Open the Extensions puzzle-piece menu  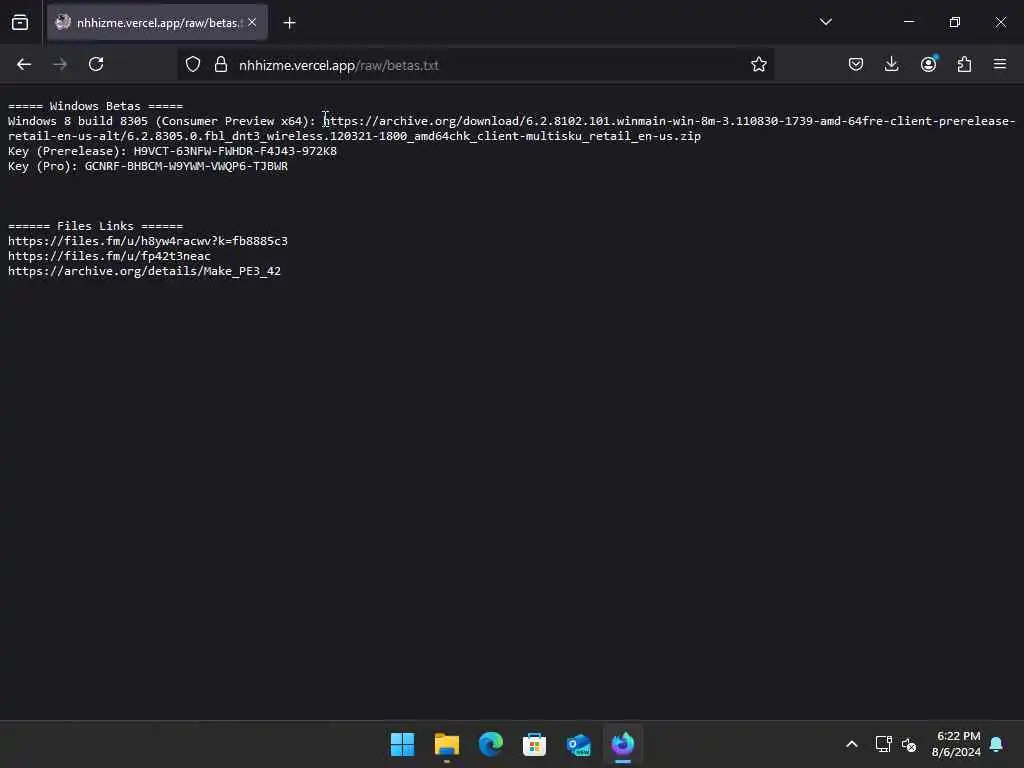(964, 64)
